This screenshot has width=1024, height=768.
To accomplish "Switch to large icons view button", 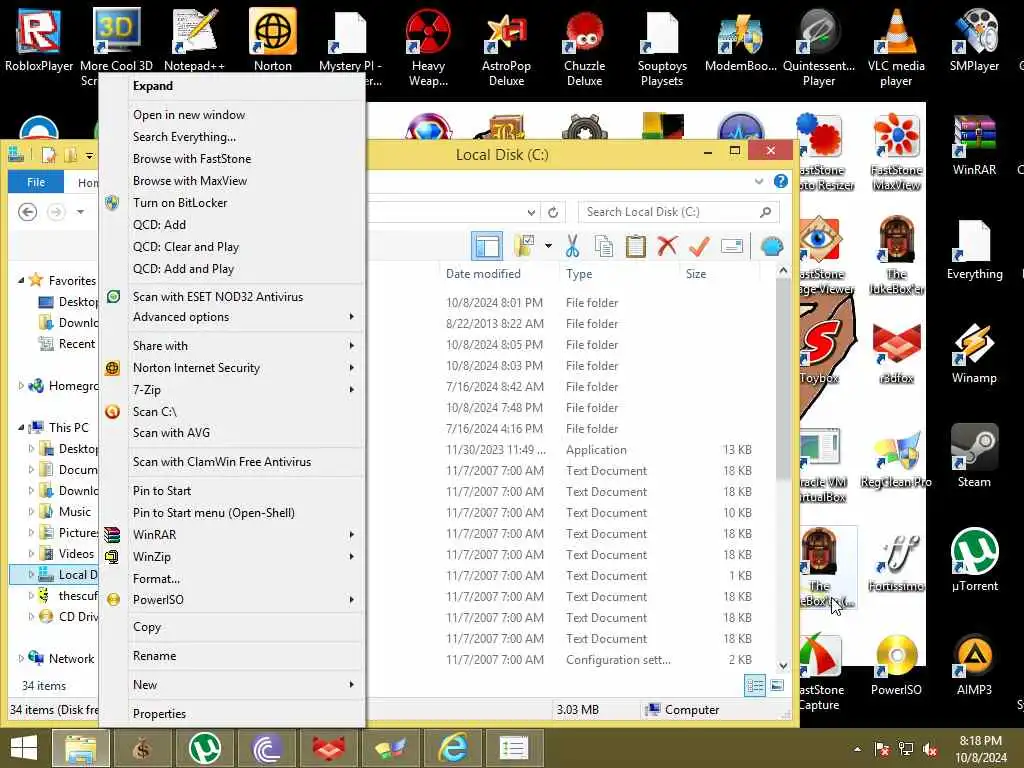I will (777, 686).
